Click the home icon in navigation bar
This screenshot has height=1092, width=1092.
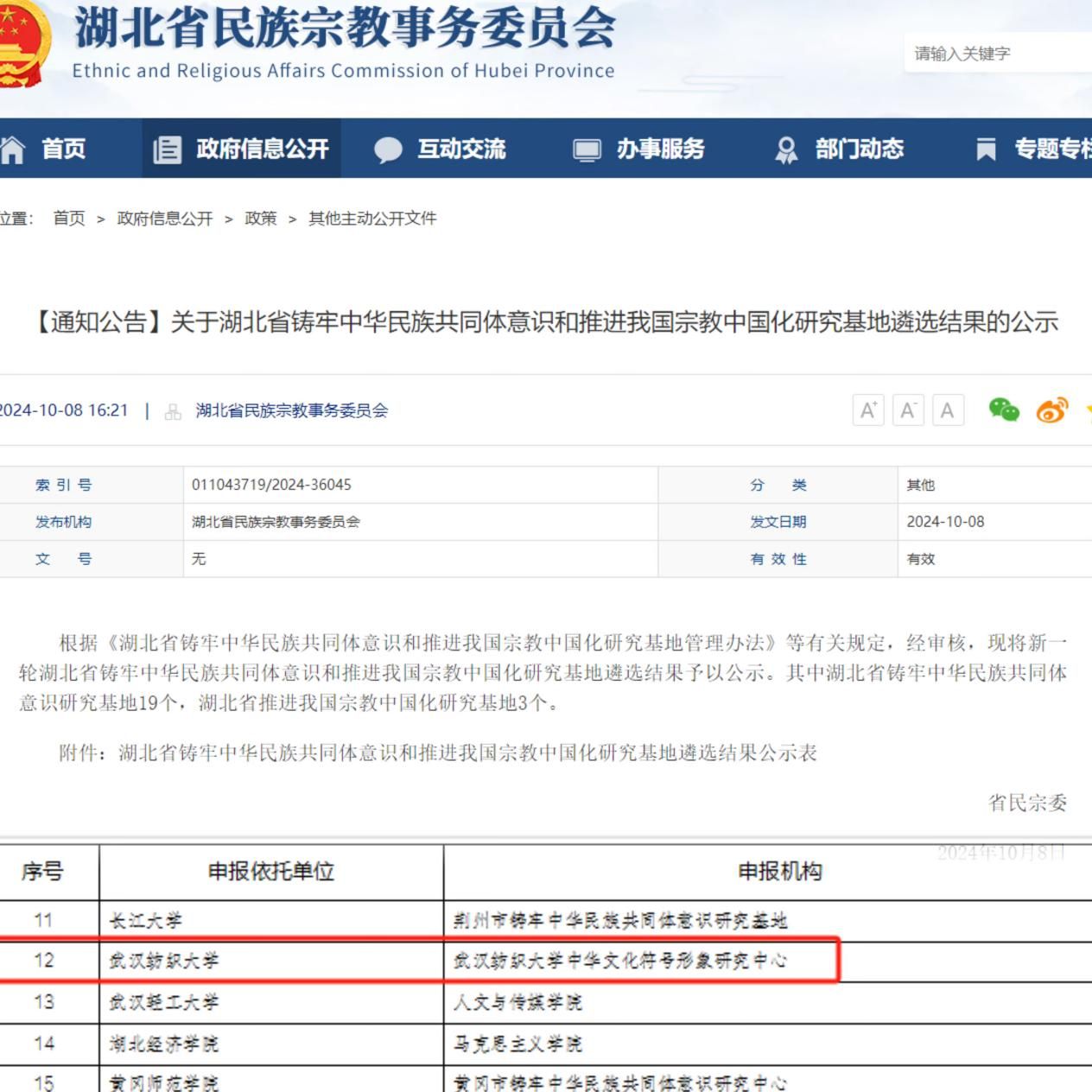click(x=13, y=149)
